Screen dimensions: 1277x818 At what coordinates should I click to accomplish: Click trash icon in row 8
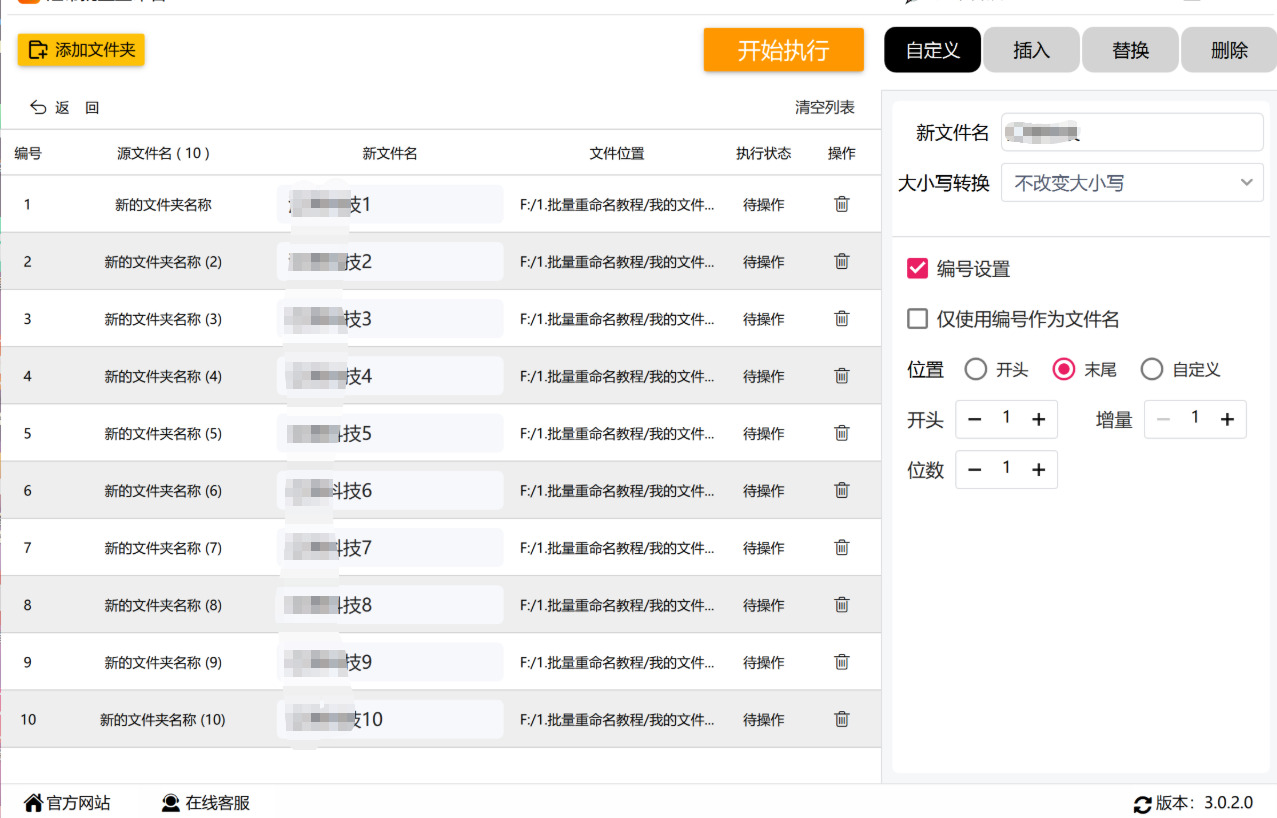[x=842, y=605]
